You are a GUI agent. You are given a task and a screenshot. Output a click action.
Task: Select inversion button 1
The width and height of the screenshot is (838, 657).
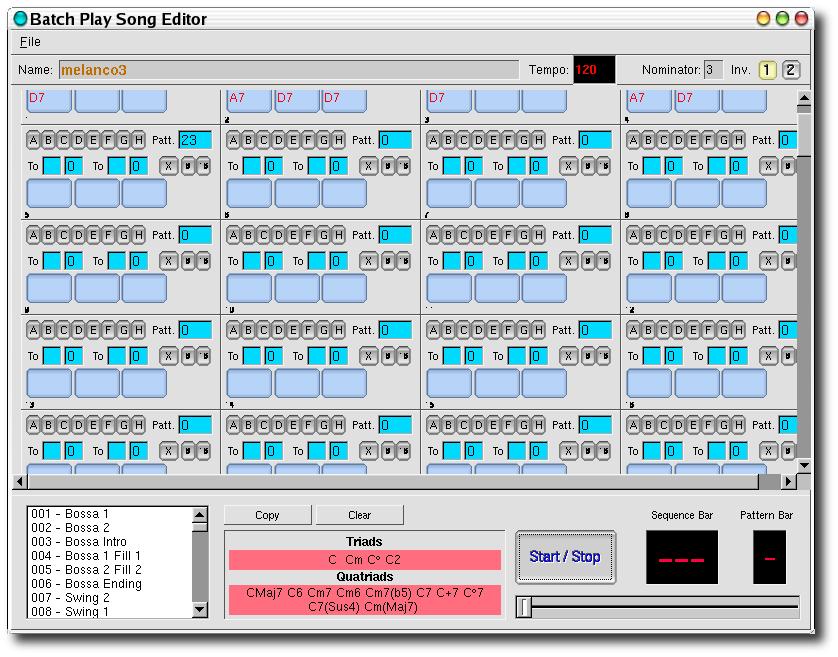point(767,70)
